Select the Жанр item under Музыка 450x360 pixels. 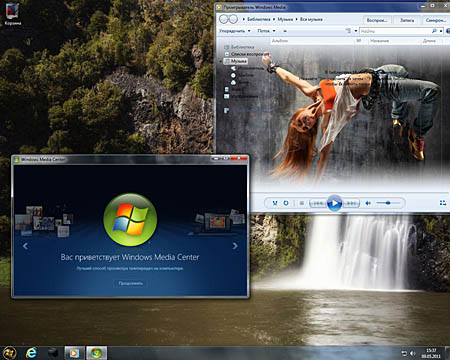point(239,82)
